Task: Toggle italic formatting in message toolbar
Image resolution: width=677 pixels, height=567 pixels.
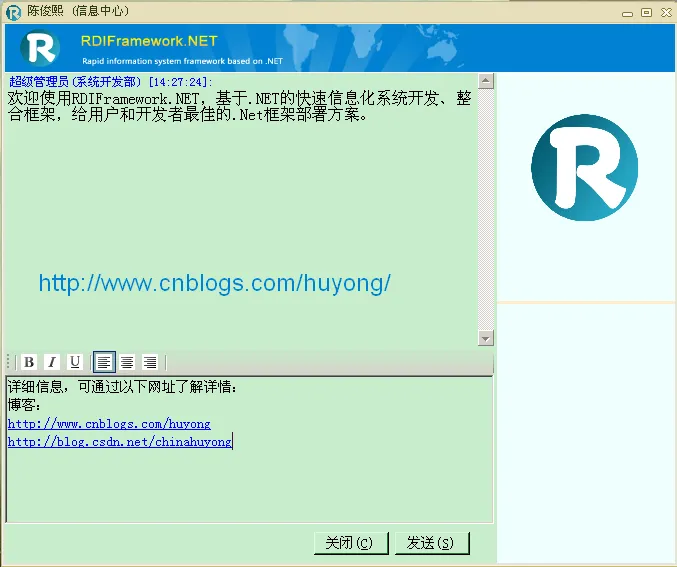Action: (x=52, y=362)
